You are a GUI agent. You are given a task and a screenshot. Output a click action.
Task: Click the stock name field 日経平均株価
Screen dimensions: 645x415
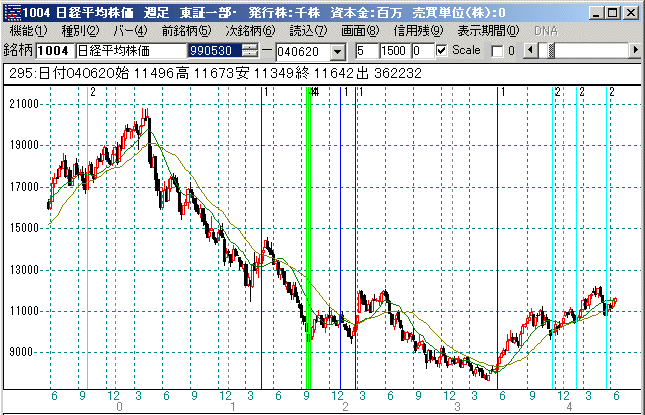130,50
